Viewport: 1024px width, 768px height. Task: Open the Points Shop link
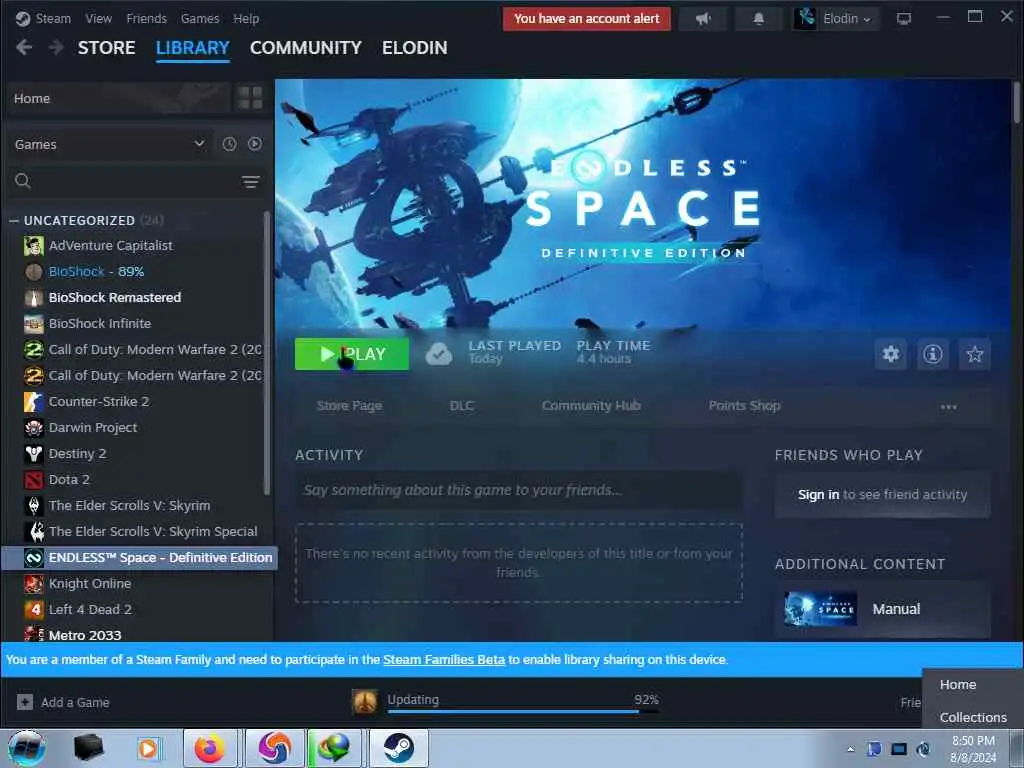(744, 406)
